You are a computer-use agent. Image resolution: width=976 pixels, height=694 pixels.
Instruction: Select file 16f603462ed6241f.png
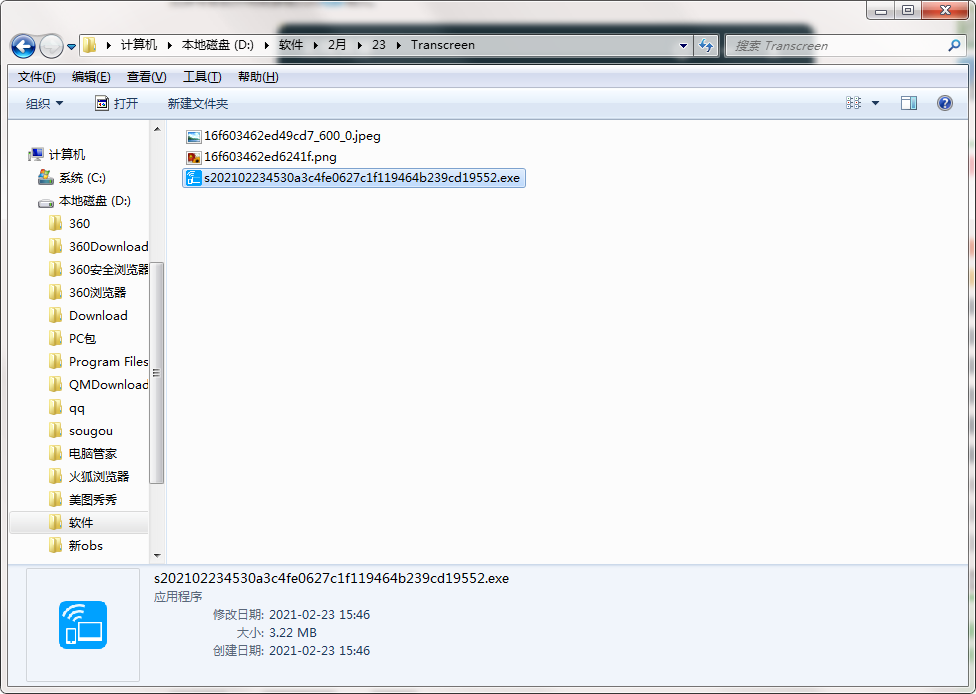click(x=270, y=157)
